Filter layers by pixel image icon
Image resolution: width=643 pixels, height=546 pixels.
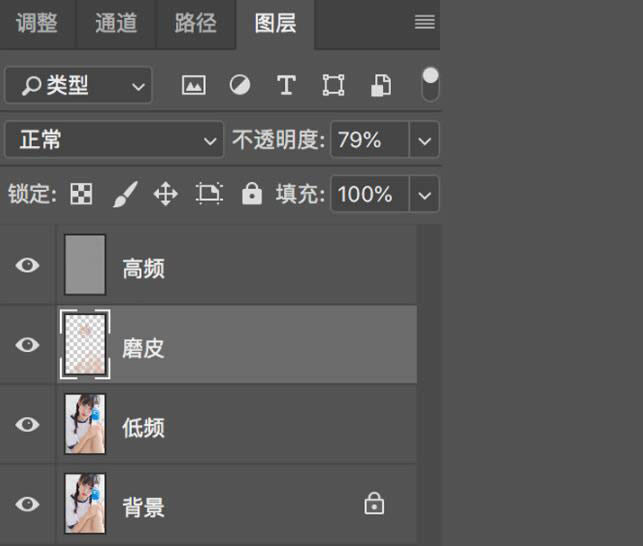pyautogui.click(x=193, y=86)
